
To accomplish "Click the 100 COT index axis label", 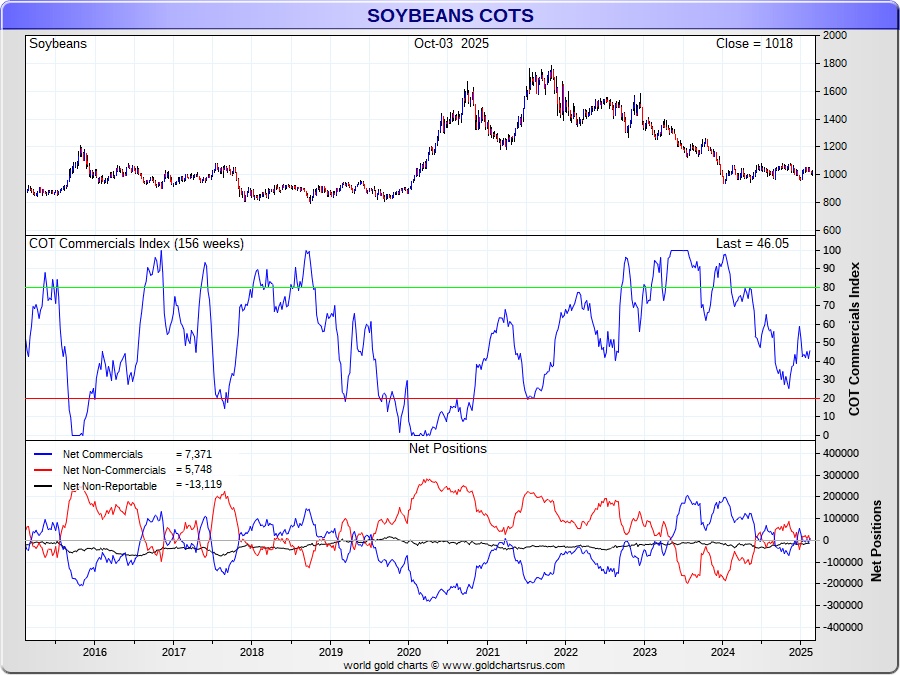I will pos(832,250).
